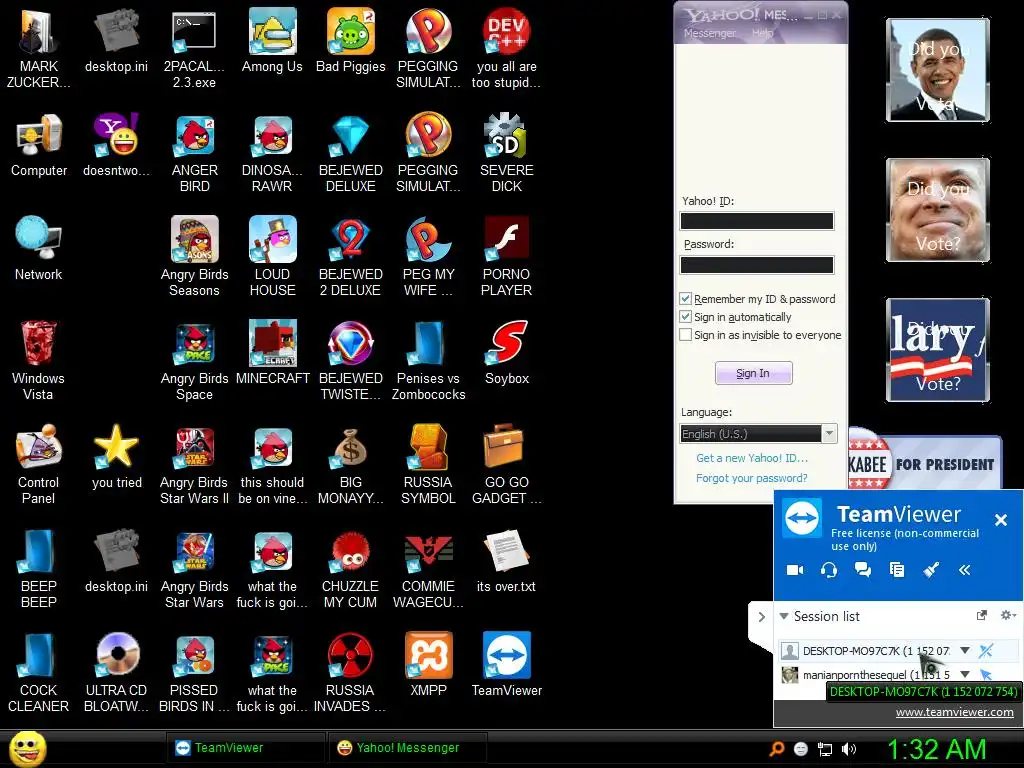Screen dimensions: 1024x768
Task: Open the volume speaker tray icon
Action: 848,749
